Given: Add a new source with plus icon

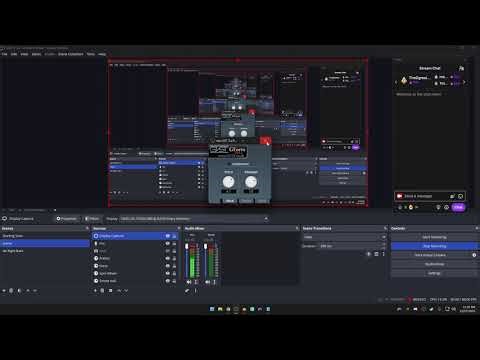Looking at the screenshot, I should [95, 291].
